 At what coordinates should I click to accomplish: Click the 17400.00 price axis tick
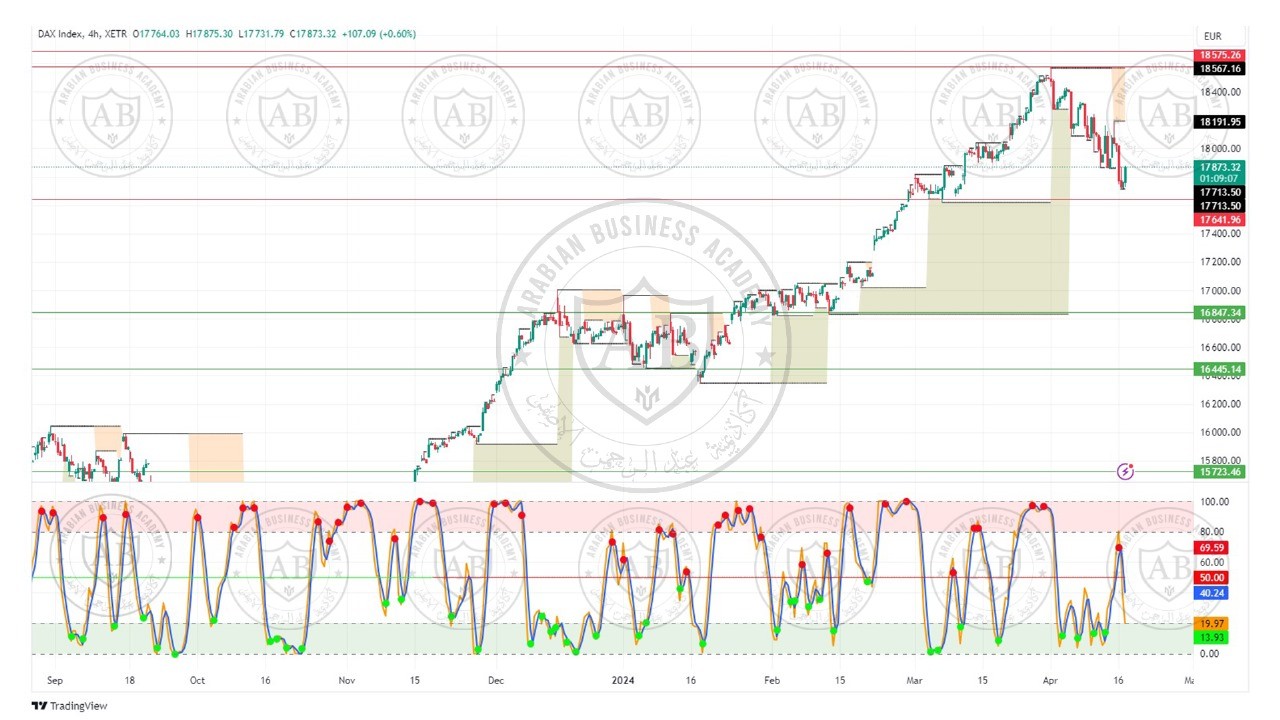[1220, 234]
